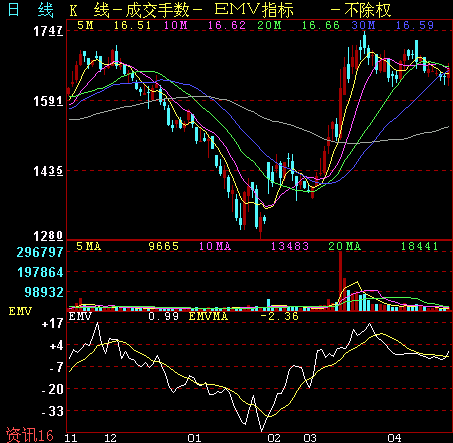
Task: Click the blue 30M value 16.59
Action: 415,25
